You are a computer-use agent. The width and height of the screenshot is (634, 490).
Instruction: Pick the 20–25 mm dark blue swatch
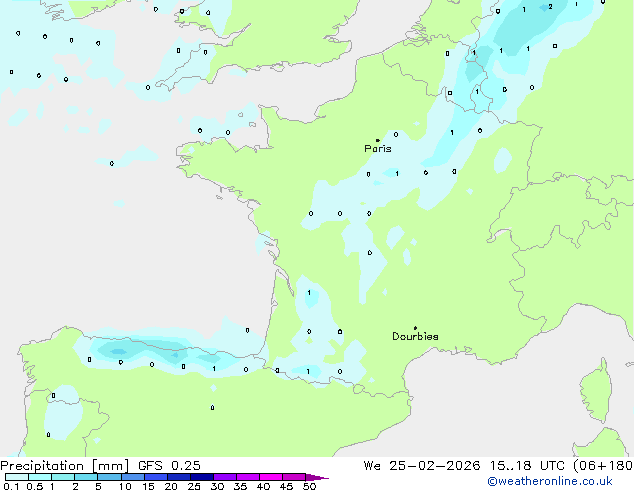coord(179,477)
